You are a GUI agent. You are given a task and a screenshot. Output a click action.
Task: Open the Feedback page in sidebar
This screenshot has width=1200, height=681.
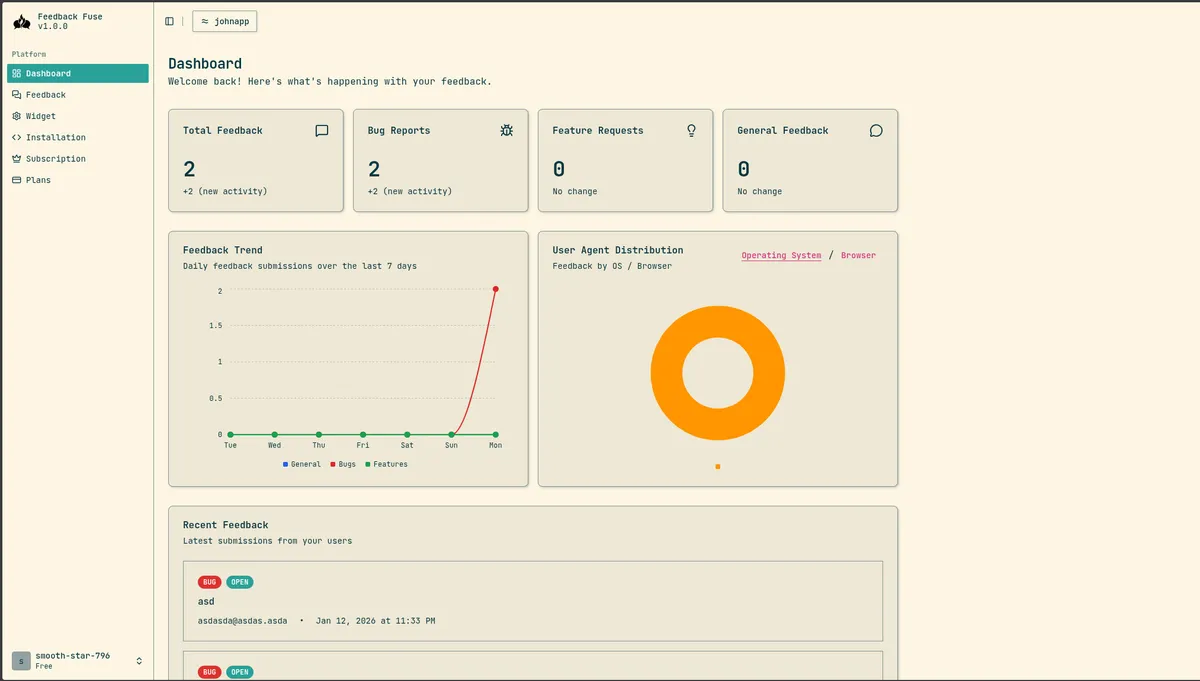point(46,95)
